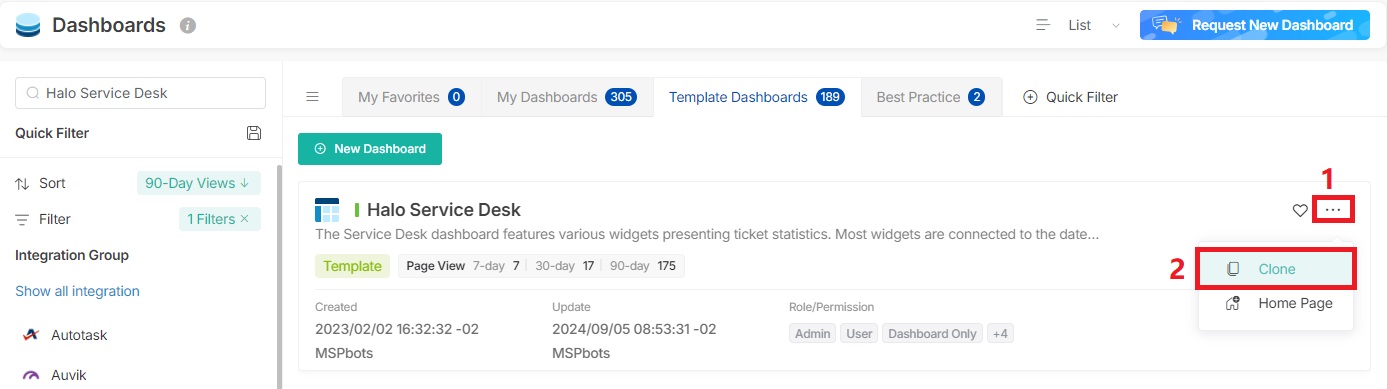Expand the +4 more roles tag
Image resolution: width=1387 pixels, height=389 pixels.
1000,333
